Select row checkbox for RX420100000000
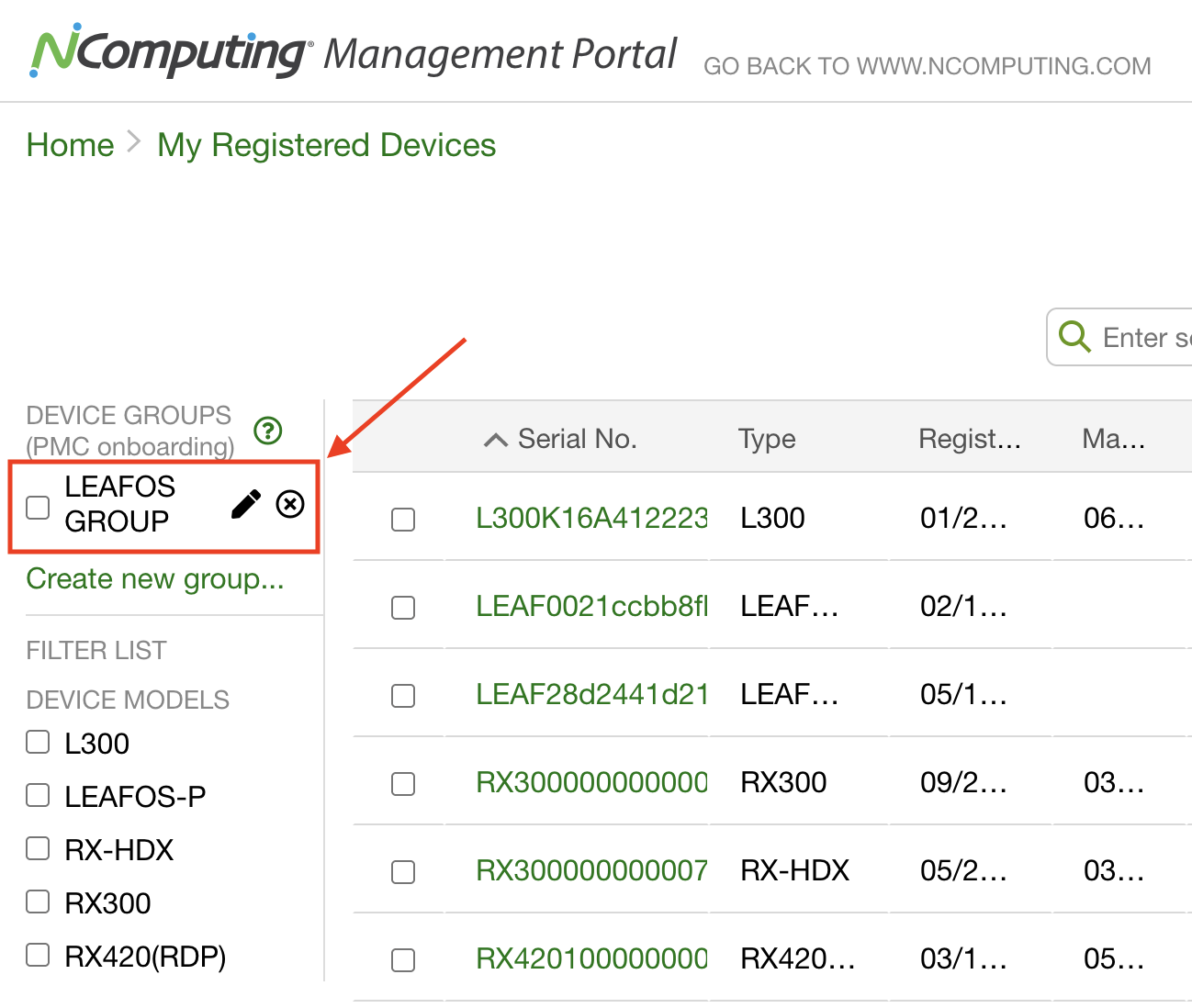The width and height of the screenshot is (1192, 1008). click(x=403, y=960)
